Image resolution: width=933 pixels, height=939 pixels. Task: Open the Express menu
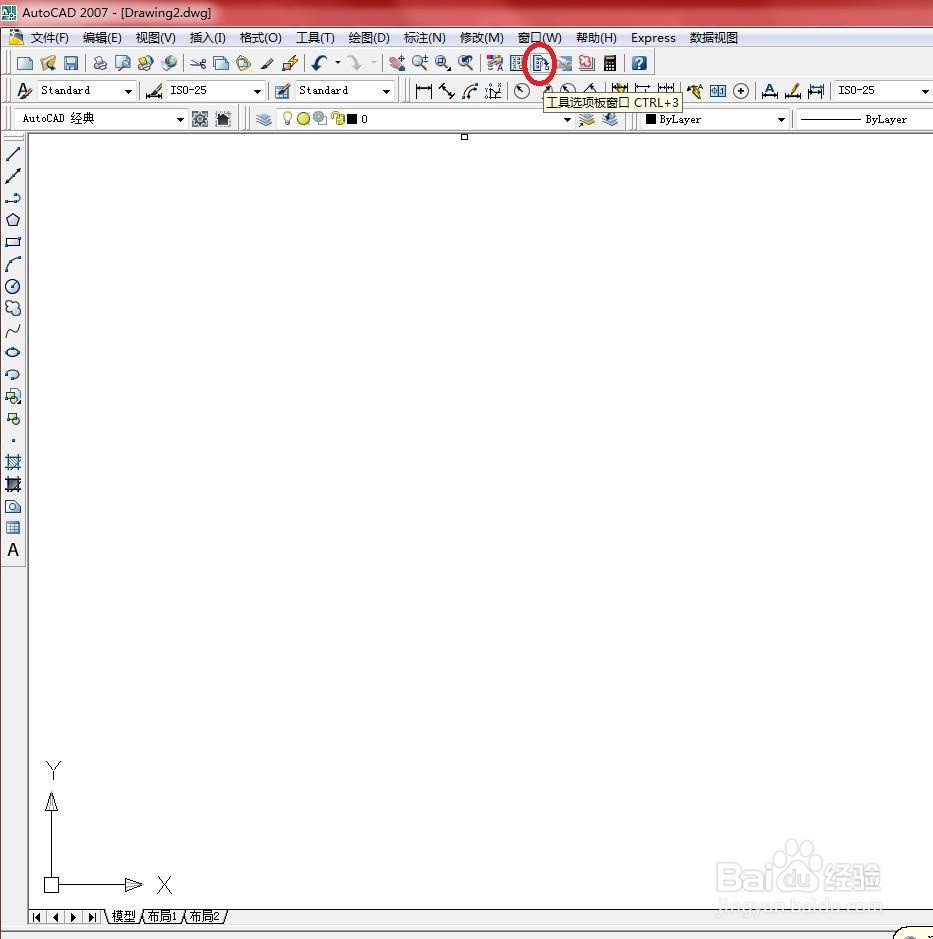pyautogui.click(x=653, y=38)
